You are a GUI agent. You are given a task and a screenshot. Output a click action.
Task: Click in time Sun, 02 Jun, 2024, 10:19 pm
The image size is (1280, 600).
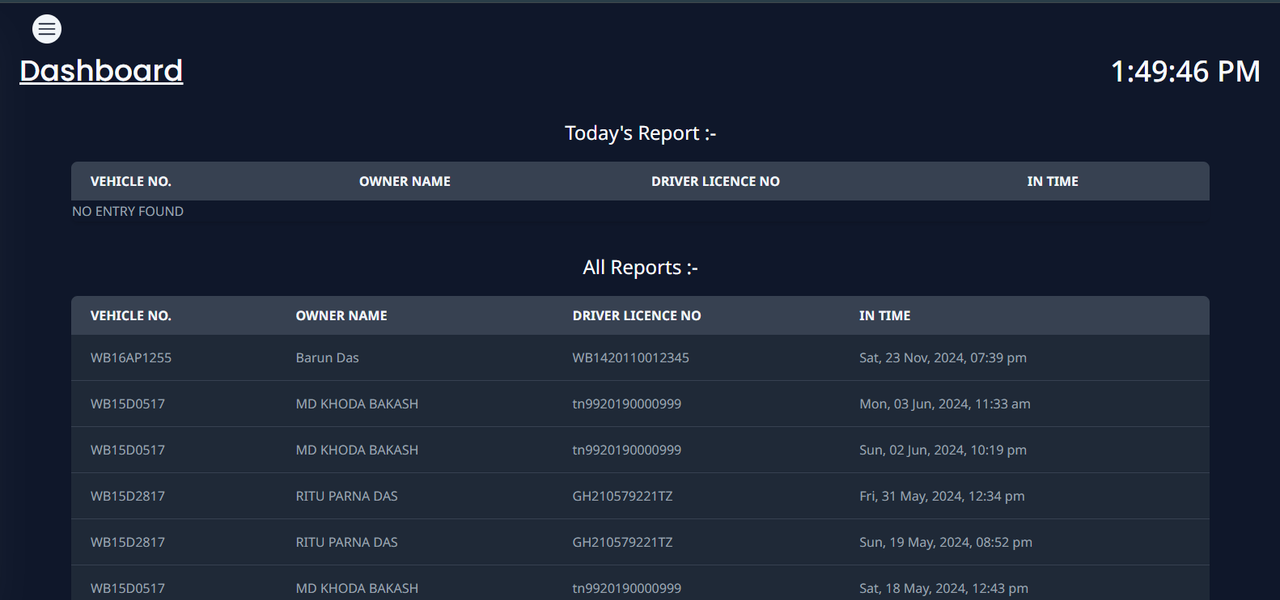click(943, 450)
